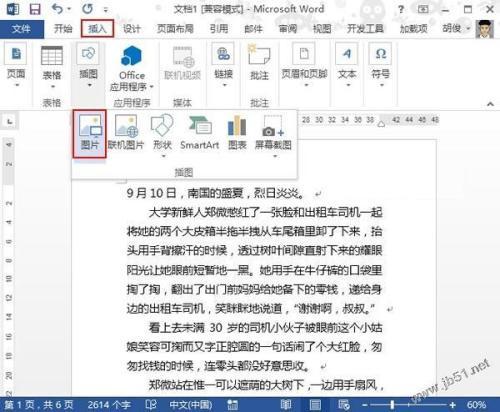500x412 pixels.
Task: Switch to read mode view in status bar
Action: 286,405
